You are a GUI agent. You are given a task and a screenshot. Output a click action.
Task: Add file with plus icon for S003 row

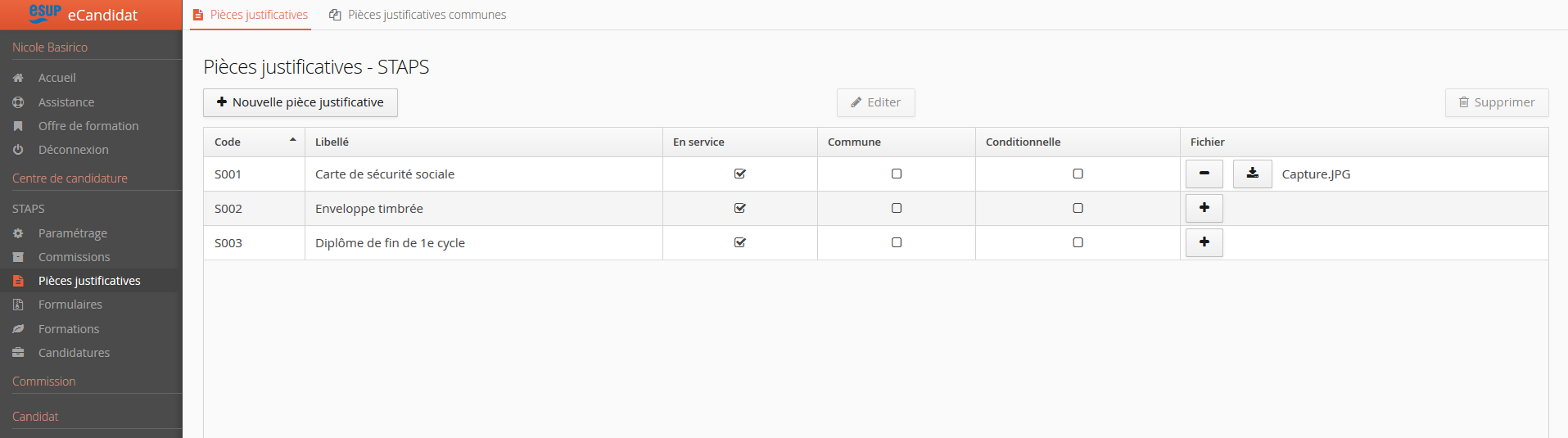tap(1204, 242)
